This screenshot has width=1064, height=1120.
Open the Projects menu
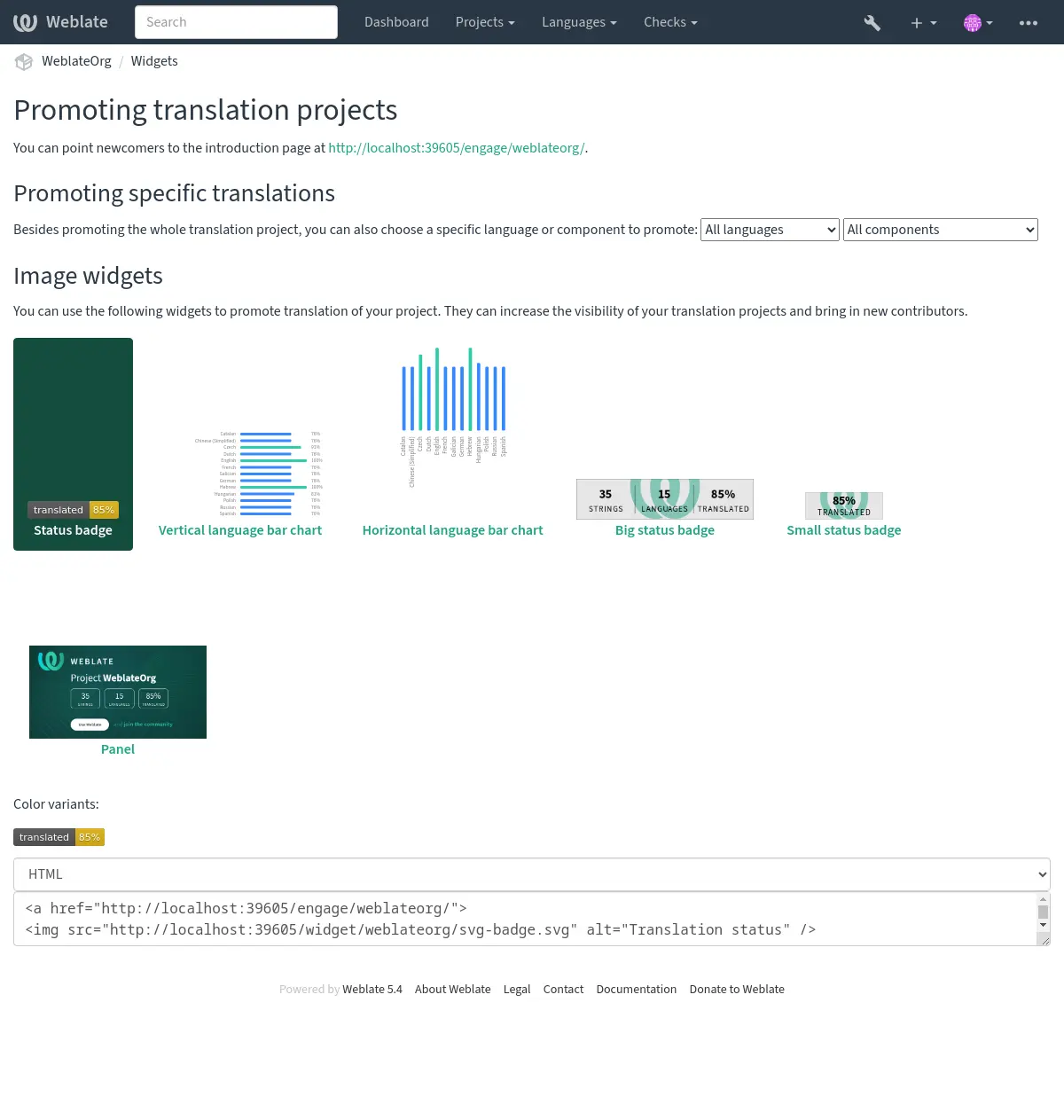coord(485,22)
